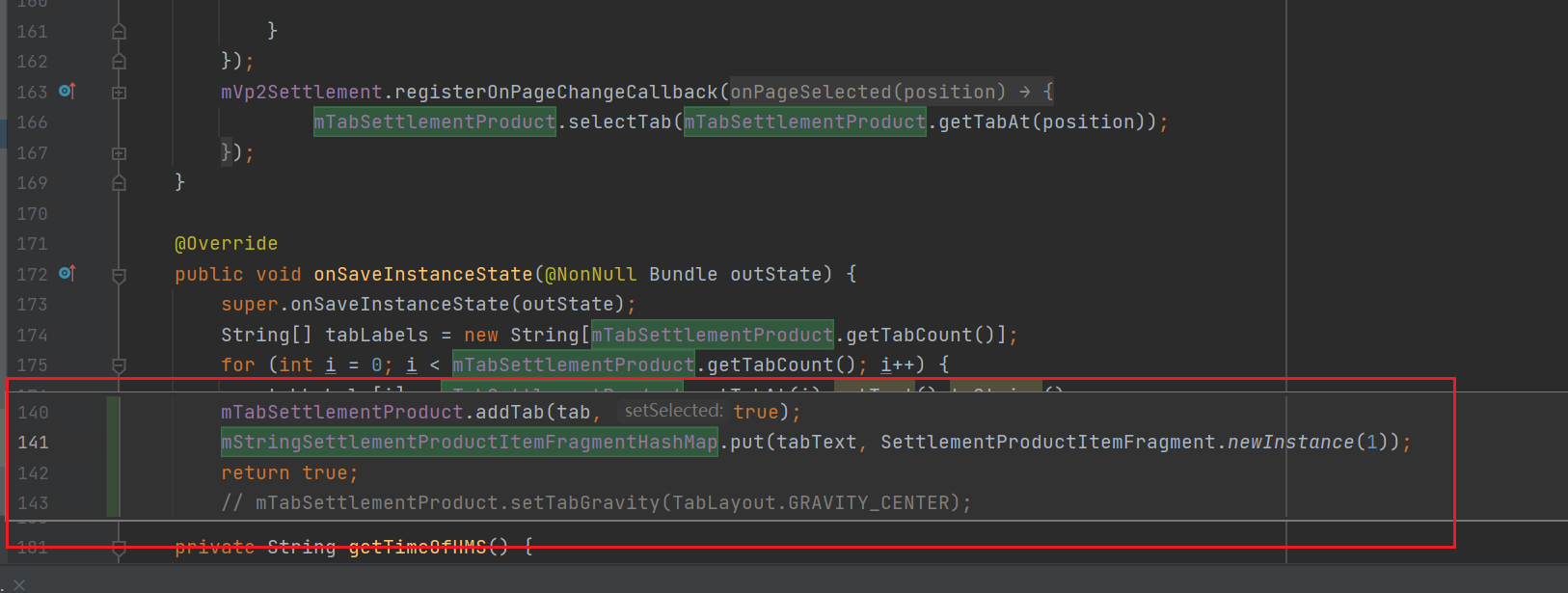1568x593 pixels.
Task: Click line number 140 in the lower pane
Action: [x=33, y=412]
